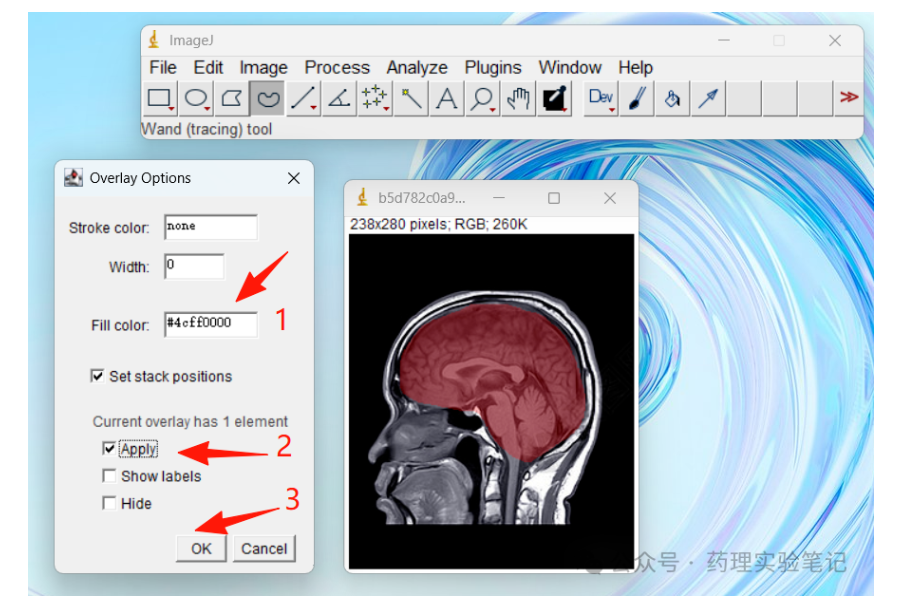Select the Angle tool
Image resolution: width=899 pixels, height=615 pixels.
[x=339, y=99]
